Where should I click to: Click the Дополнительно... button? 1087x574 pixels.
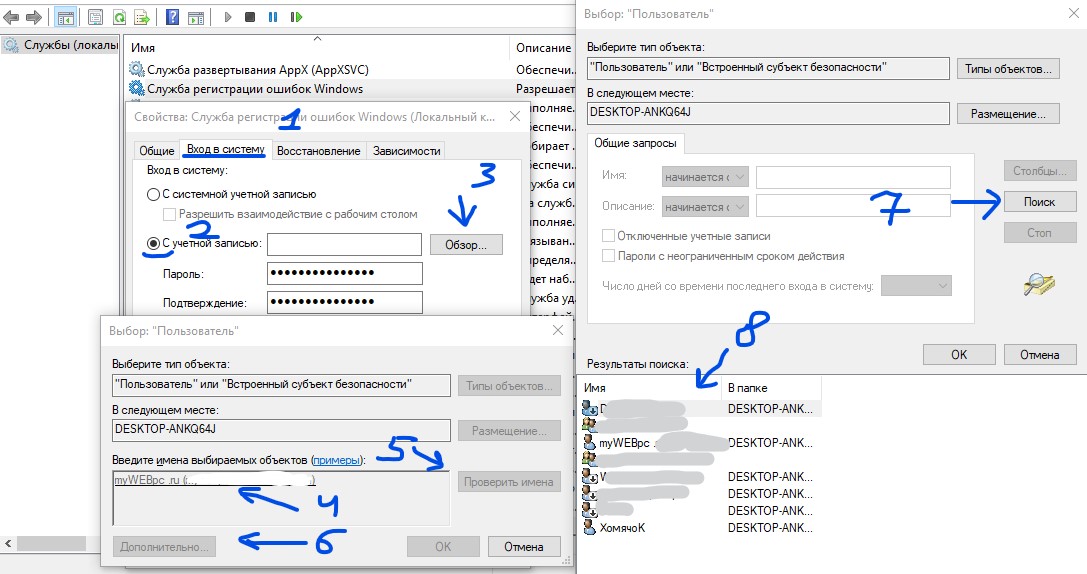[164, 546]
